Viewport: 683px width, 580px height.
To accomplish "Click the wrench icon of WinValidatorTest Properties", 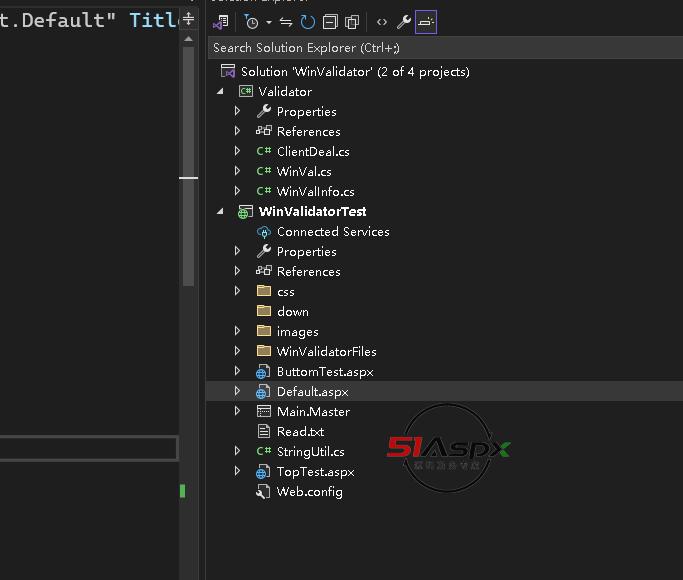I will tap(264, 251).
